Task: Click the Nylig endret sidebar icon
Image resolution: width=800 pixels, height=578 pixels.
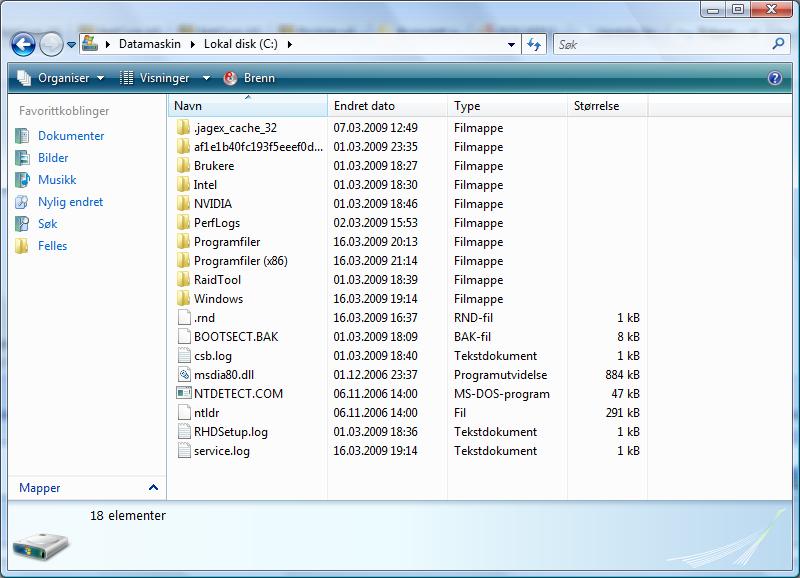Action: point(22,202)
